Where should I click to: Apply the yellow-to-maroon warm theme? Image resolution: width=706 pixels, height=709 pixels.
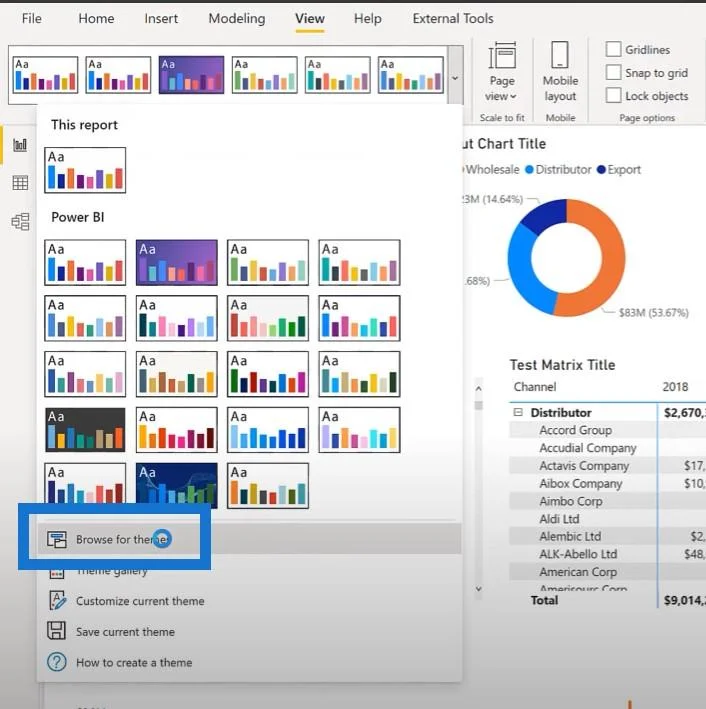[177, 430]
